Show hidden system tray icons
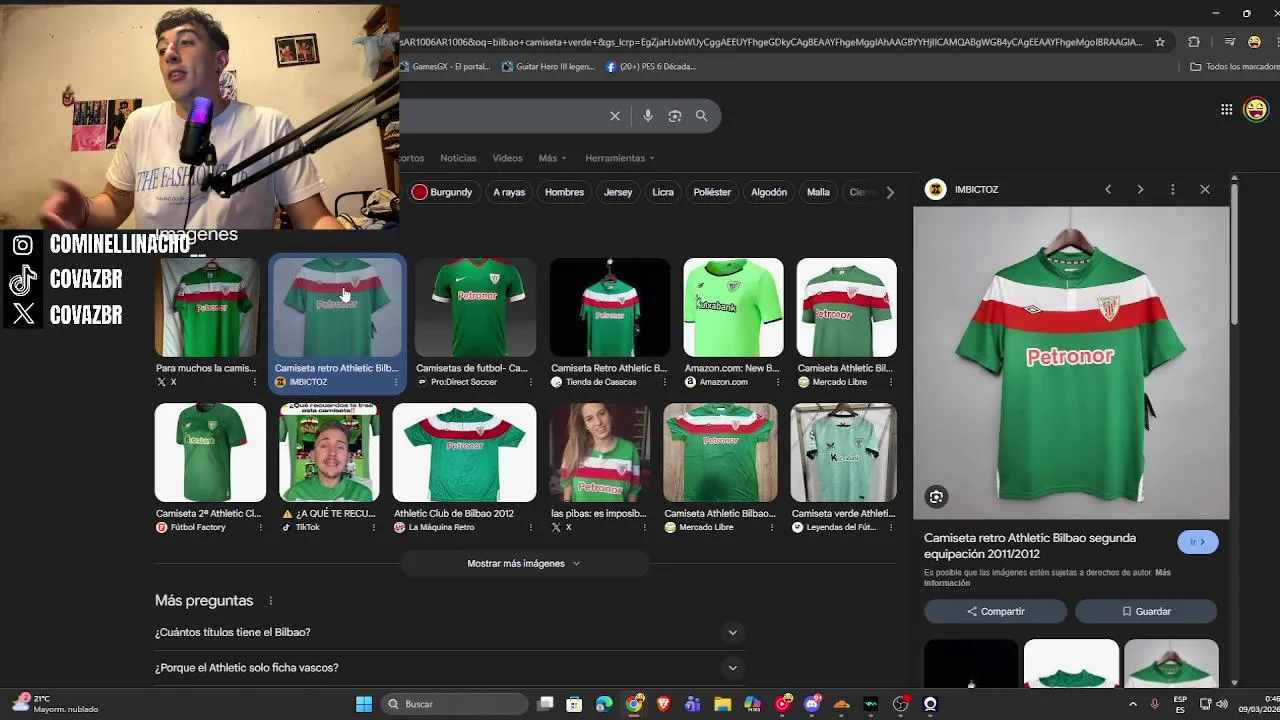 click(x=1133, y=704)
